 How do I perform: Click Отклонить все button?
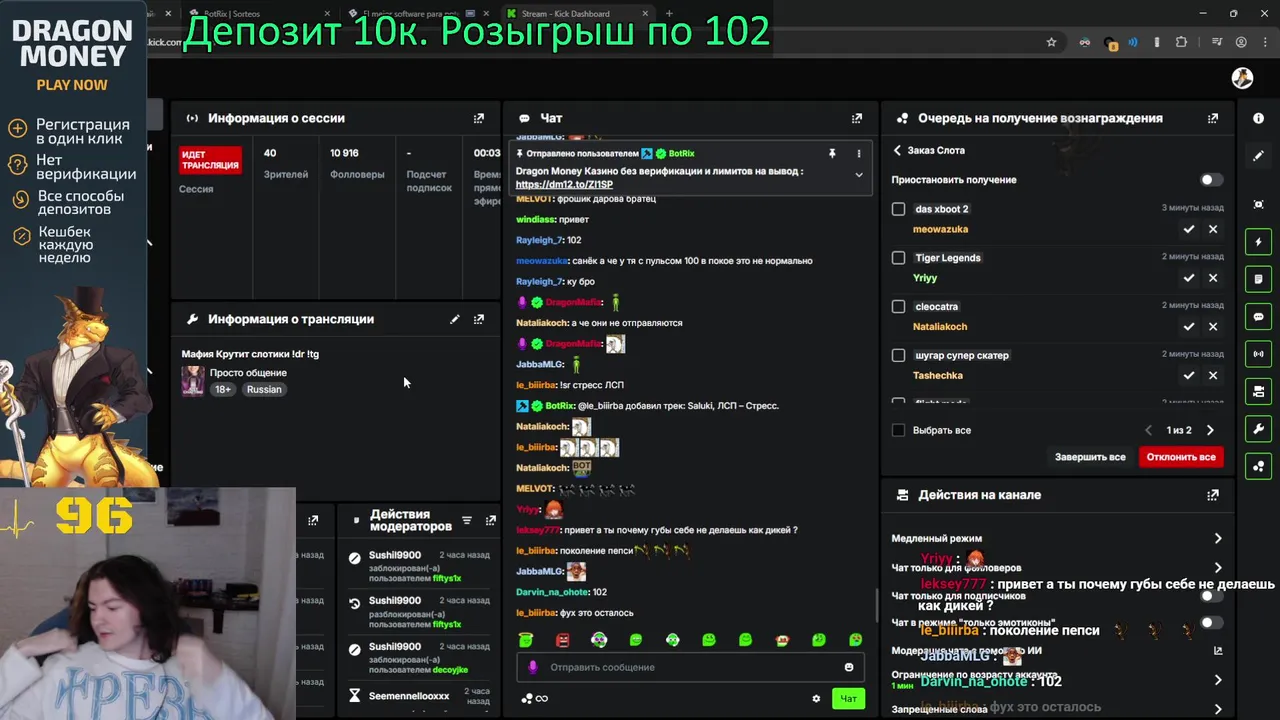click(1181, 457)
